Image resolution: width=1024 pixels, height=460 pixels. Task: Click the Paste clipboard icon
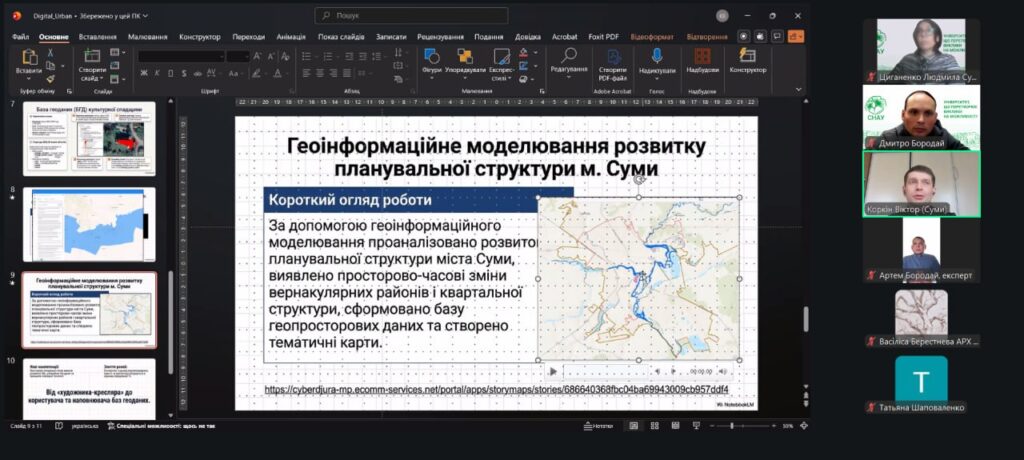pos(29,60)
